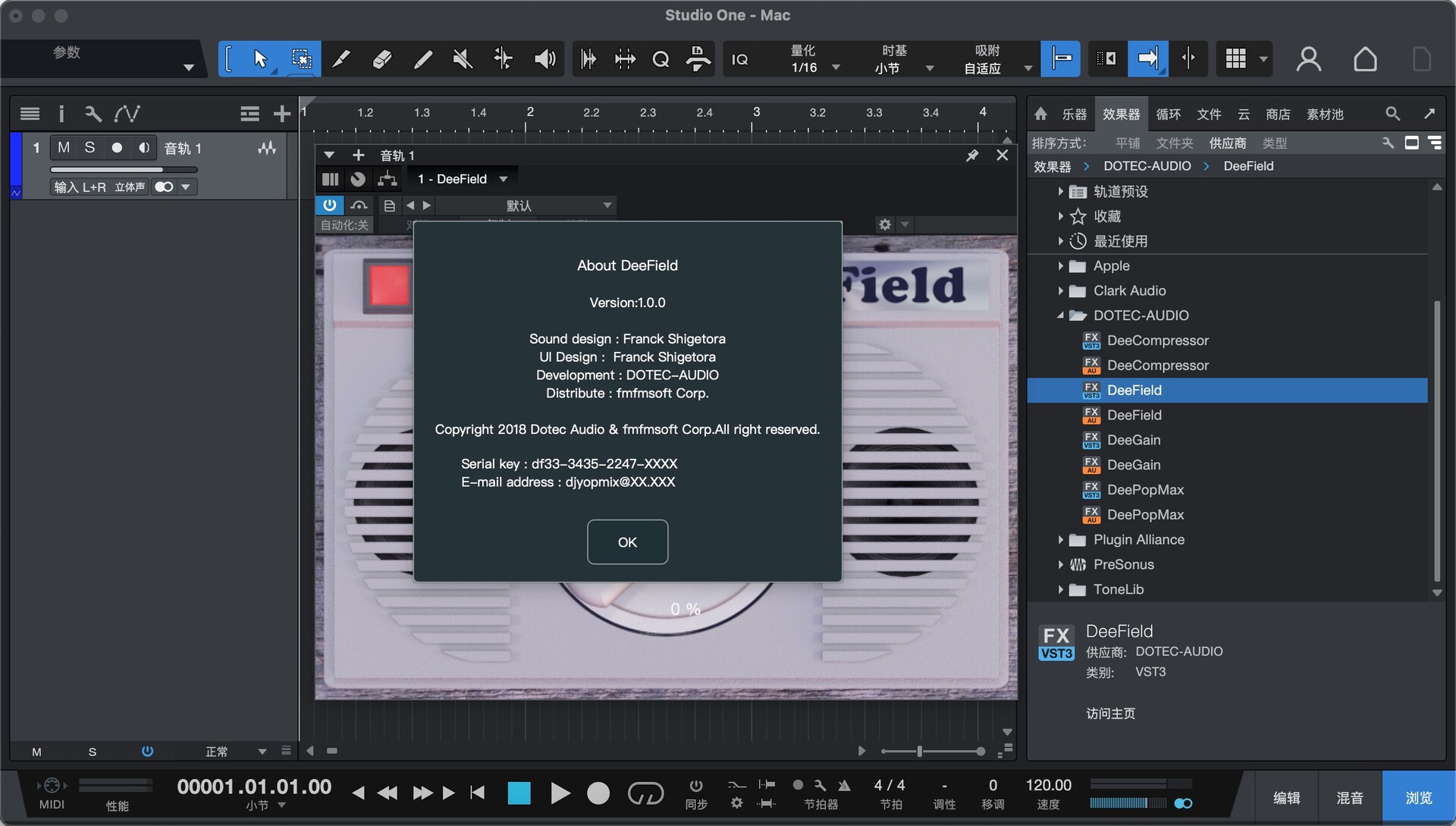Click the 访问主页 link
This screenshot has height=826, width=1456.
pyautogui.click(x=1110, y=713)
